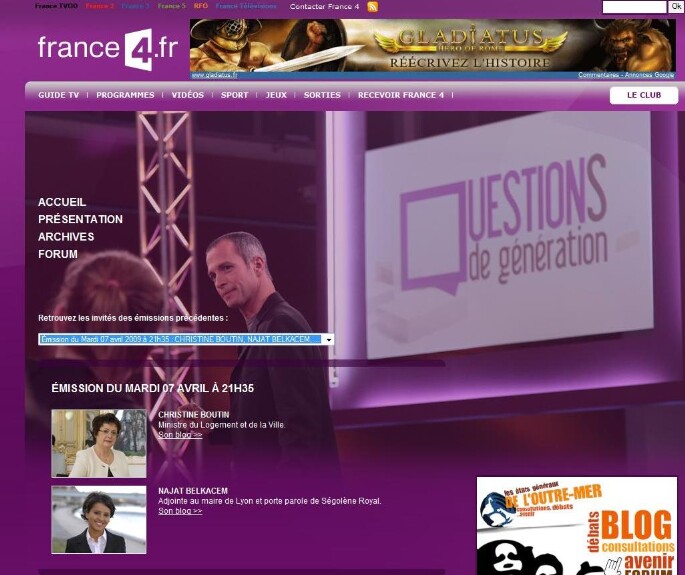This screenshot has width=685, height=575.
Task: Click RECEVOIR FRANCE 4 in the navigation bar
Action: click(x=399, y=95)
